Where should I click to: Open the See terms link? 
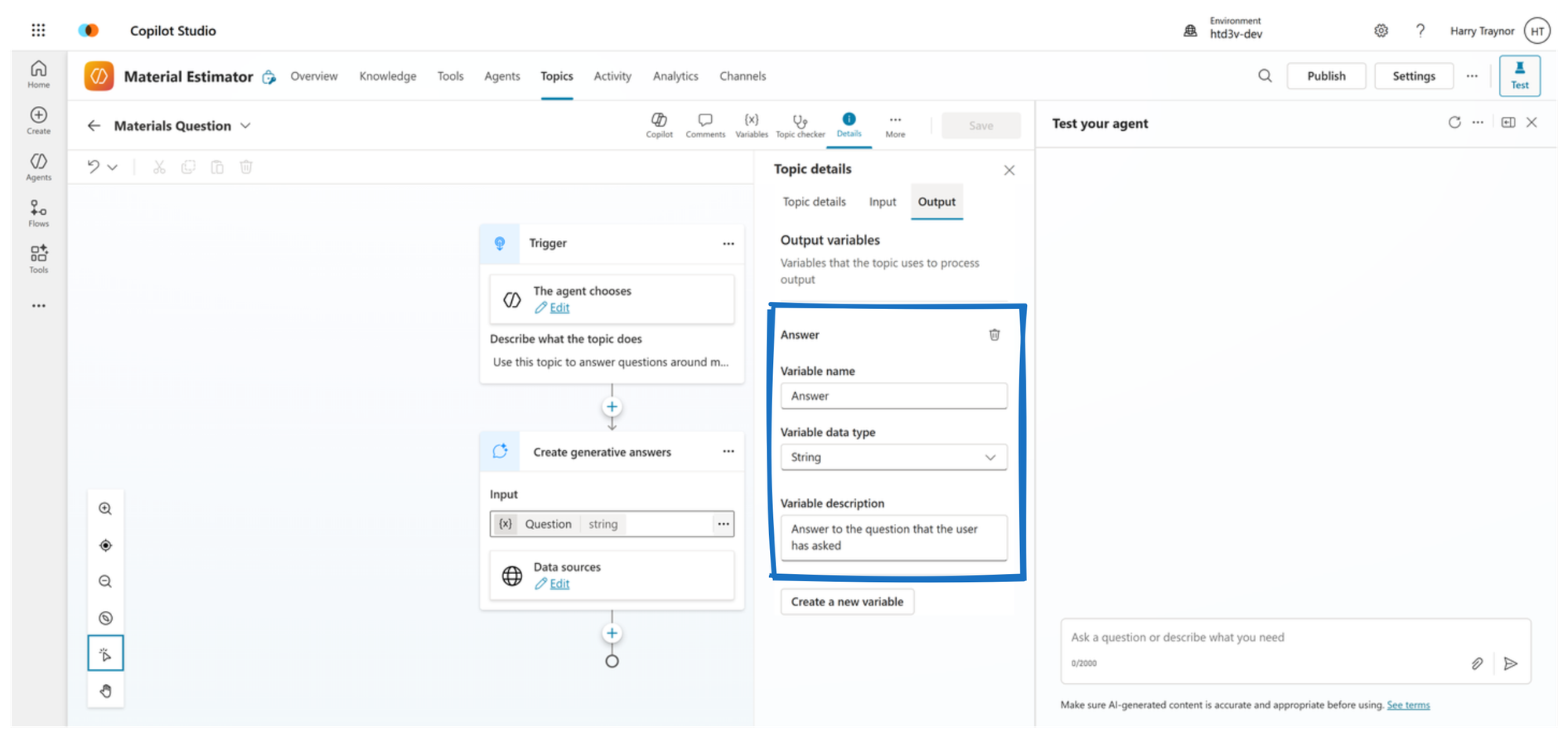click(x=1408, y=705)
